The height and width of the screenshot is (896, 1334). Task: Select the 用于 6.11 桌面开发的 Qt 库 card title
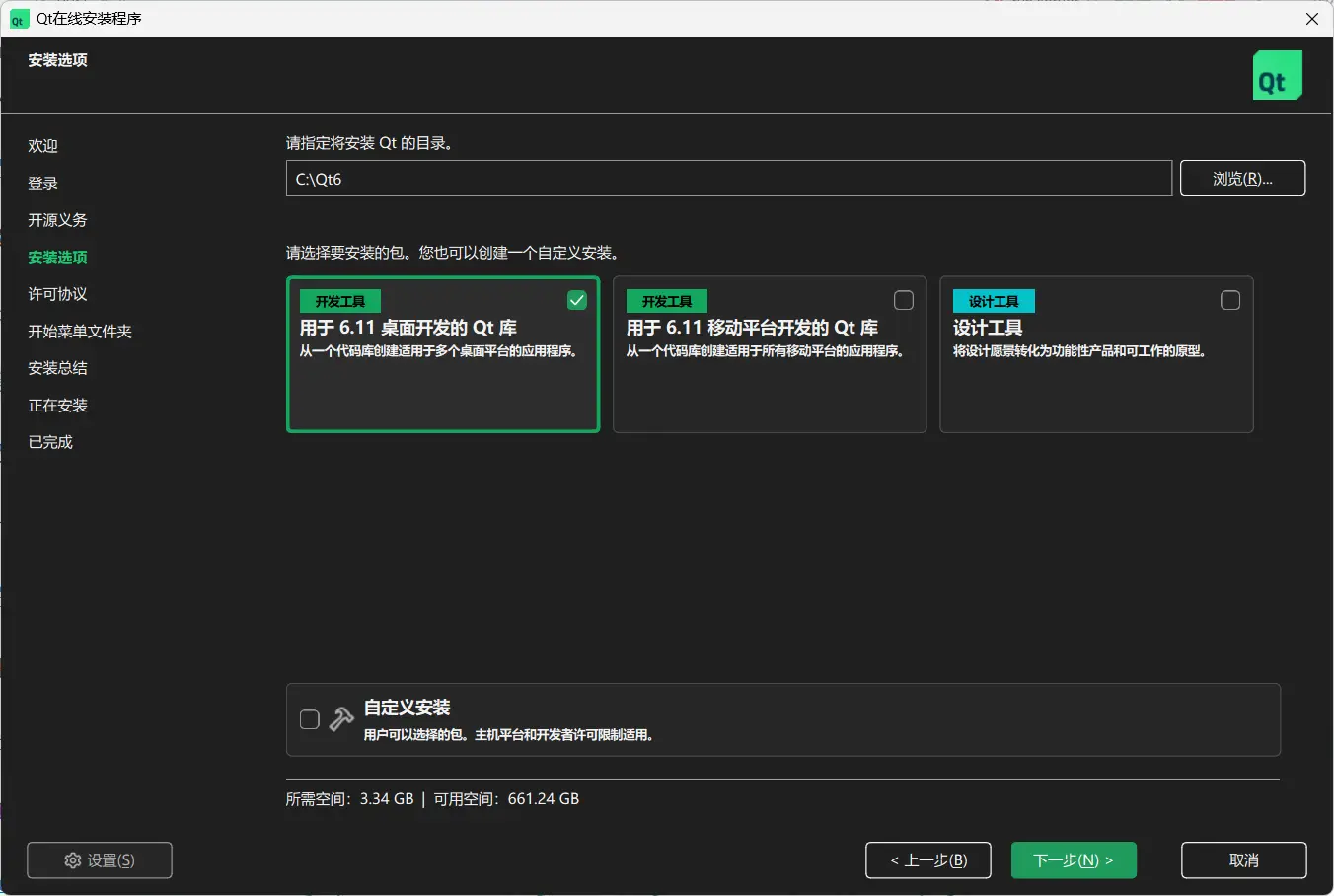408,328
